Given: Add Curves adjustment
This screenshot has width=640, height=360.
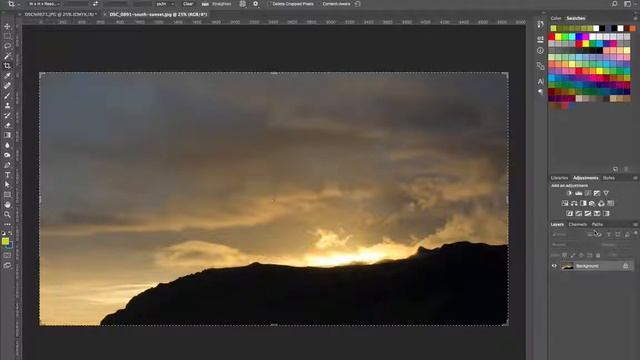Looking at the screenshot, I should 588,193.
